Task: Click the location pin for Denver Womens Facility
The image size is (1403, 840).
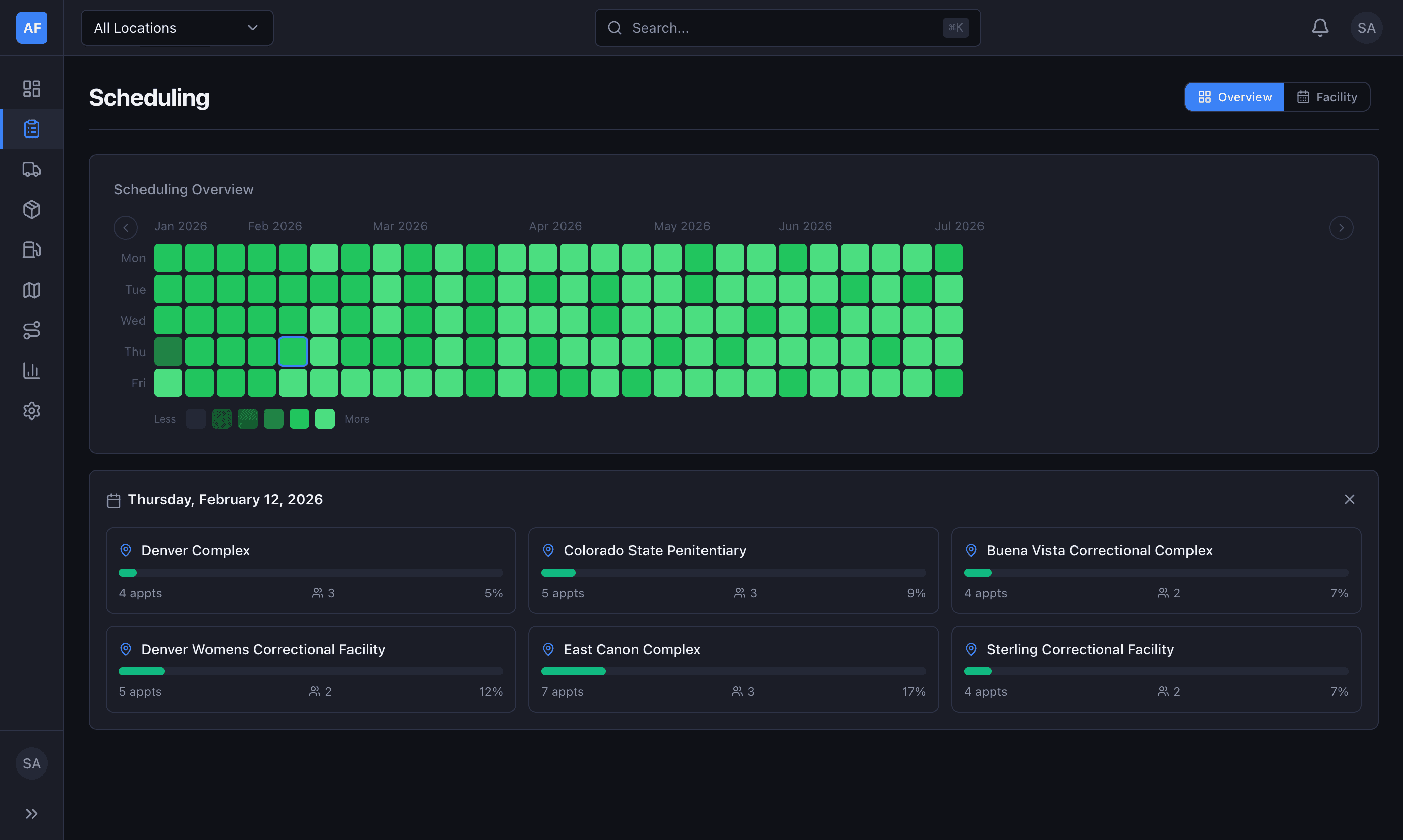Action: [x=125, y=649]
